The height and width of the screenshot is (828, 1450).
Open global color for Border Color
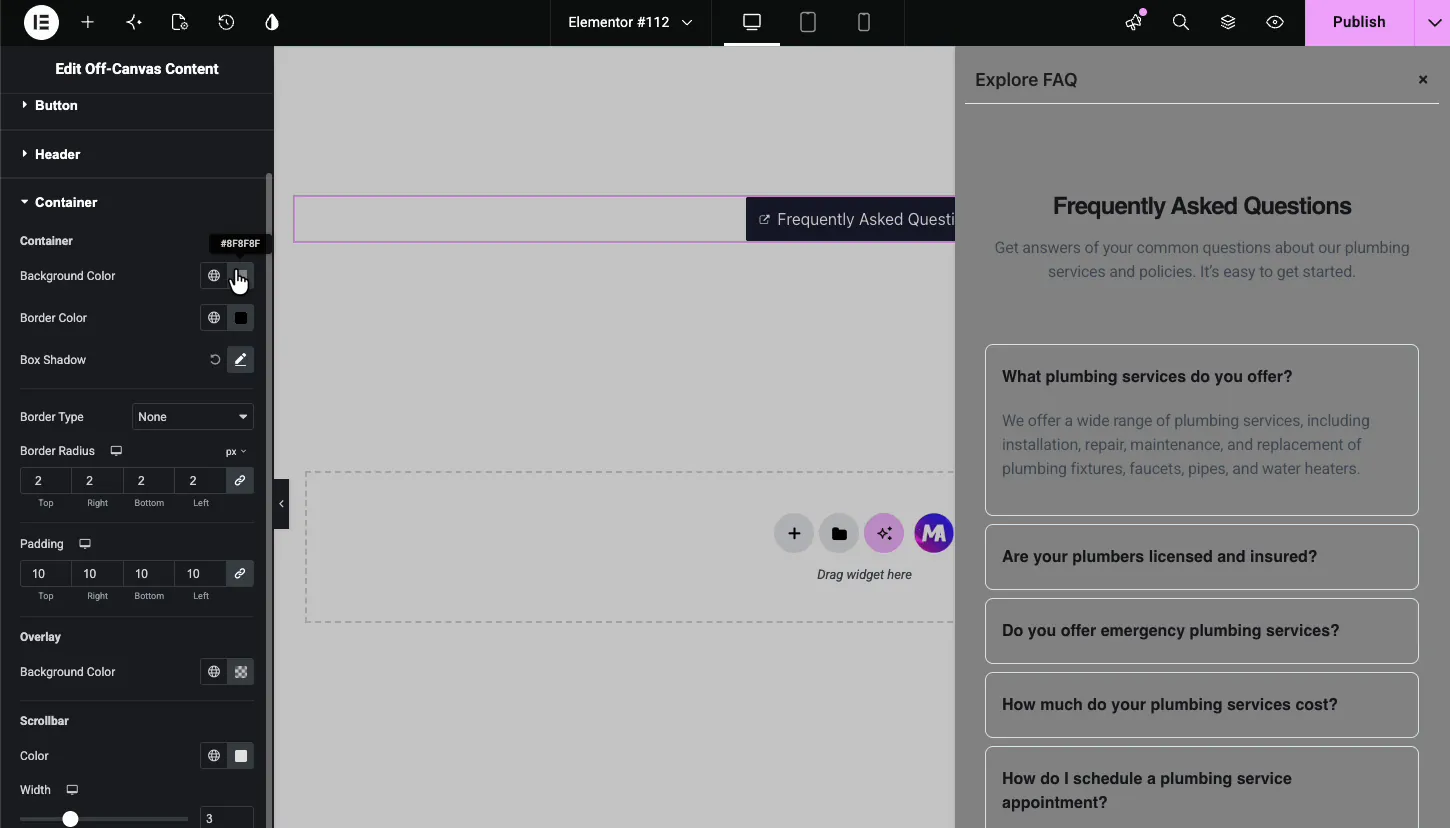coord(214,318)
